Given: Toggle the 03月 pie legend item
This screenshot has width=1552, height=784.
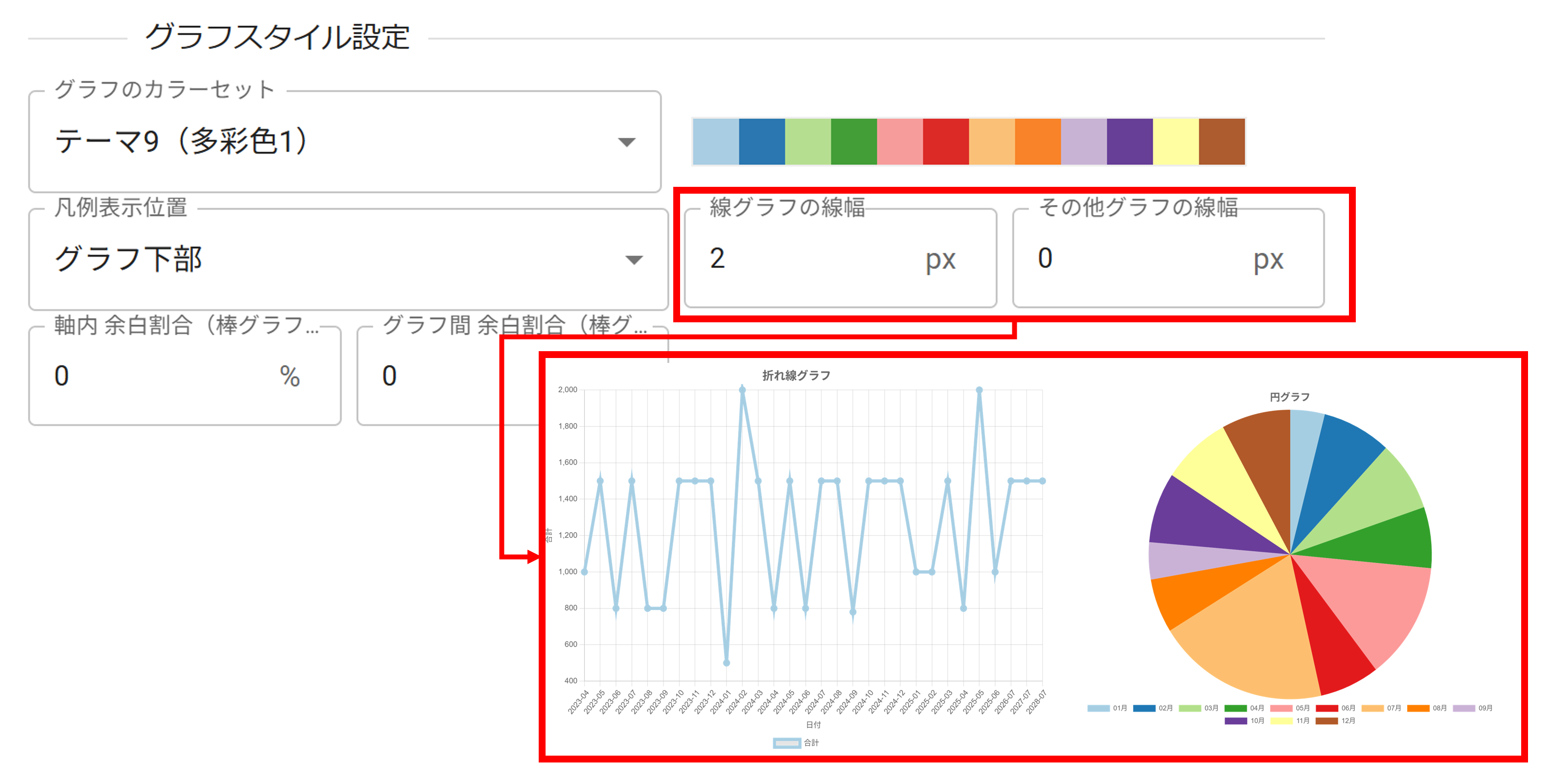Looking at the screenshot, I should point(1199,708).
